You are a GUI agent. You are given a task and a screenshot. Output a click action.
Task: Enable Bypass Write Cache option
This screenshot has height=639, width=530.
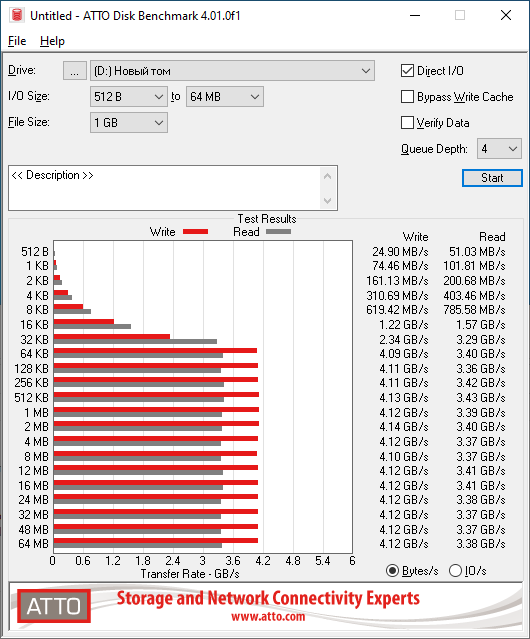pyautogui.click(x=407, y=97)
